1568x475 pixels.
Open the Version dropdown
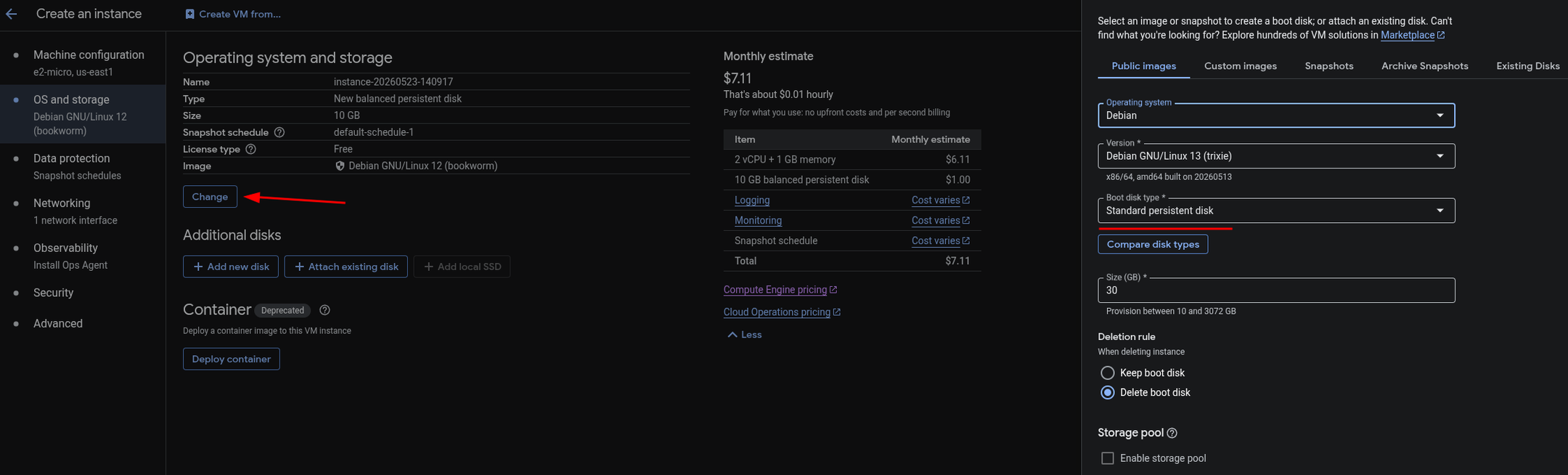pyautogui.click(x=1276, y=156)
